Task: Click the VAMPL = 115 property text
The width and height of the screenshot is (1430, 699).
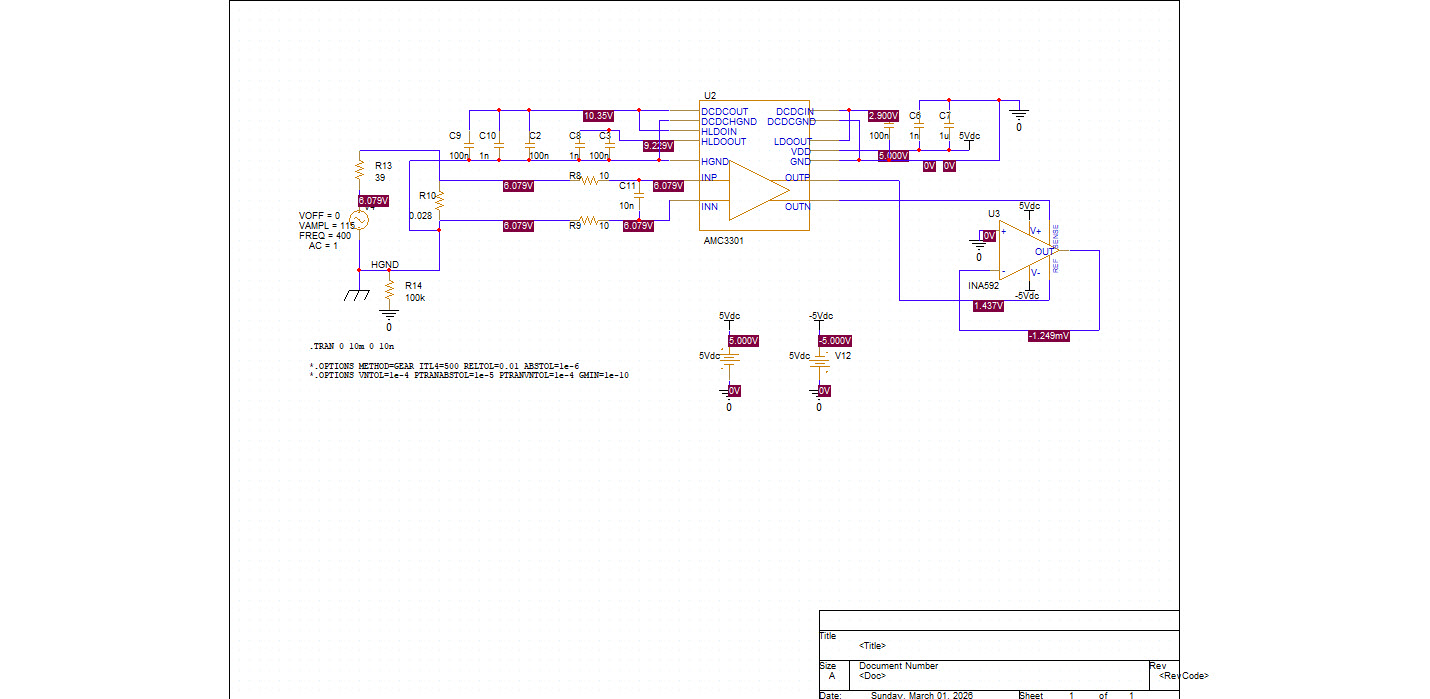Action: click(327, 225)
